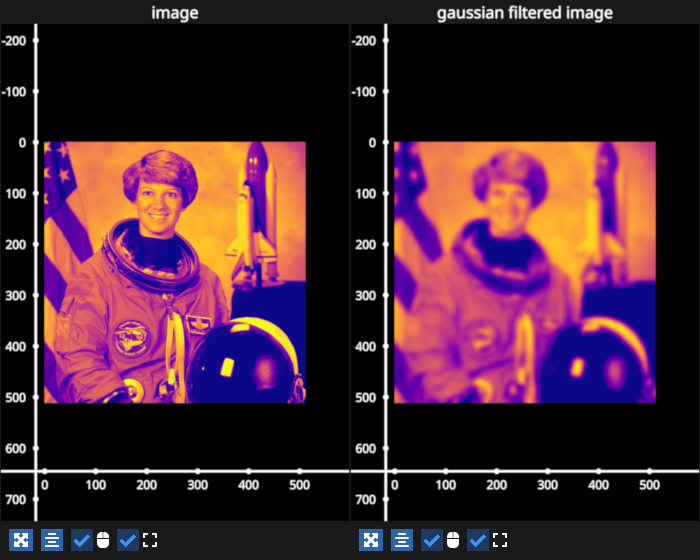This screenshot has height=560, width=700.
Task: Click auto-scale icon under gaussian filtered image subplot
Action: pos(371,540)
